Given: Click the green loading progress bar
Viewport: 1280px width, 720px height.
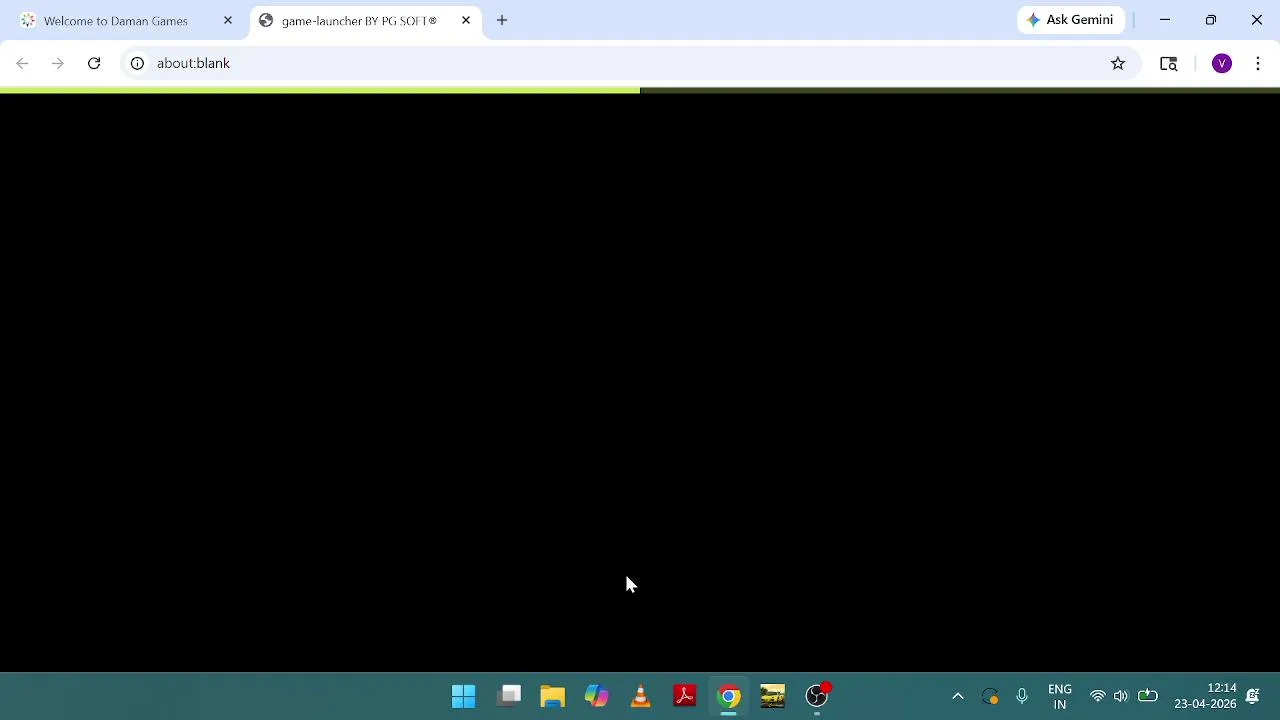Looking at the screenshot, I should pyautogui.click(x=320, y=90).
